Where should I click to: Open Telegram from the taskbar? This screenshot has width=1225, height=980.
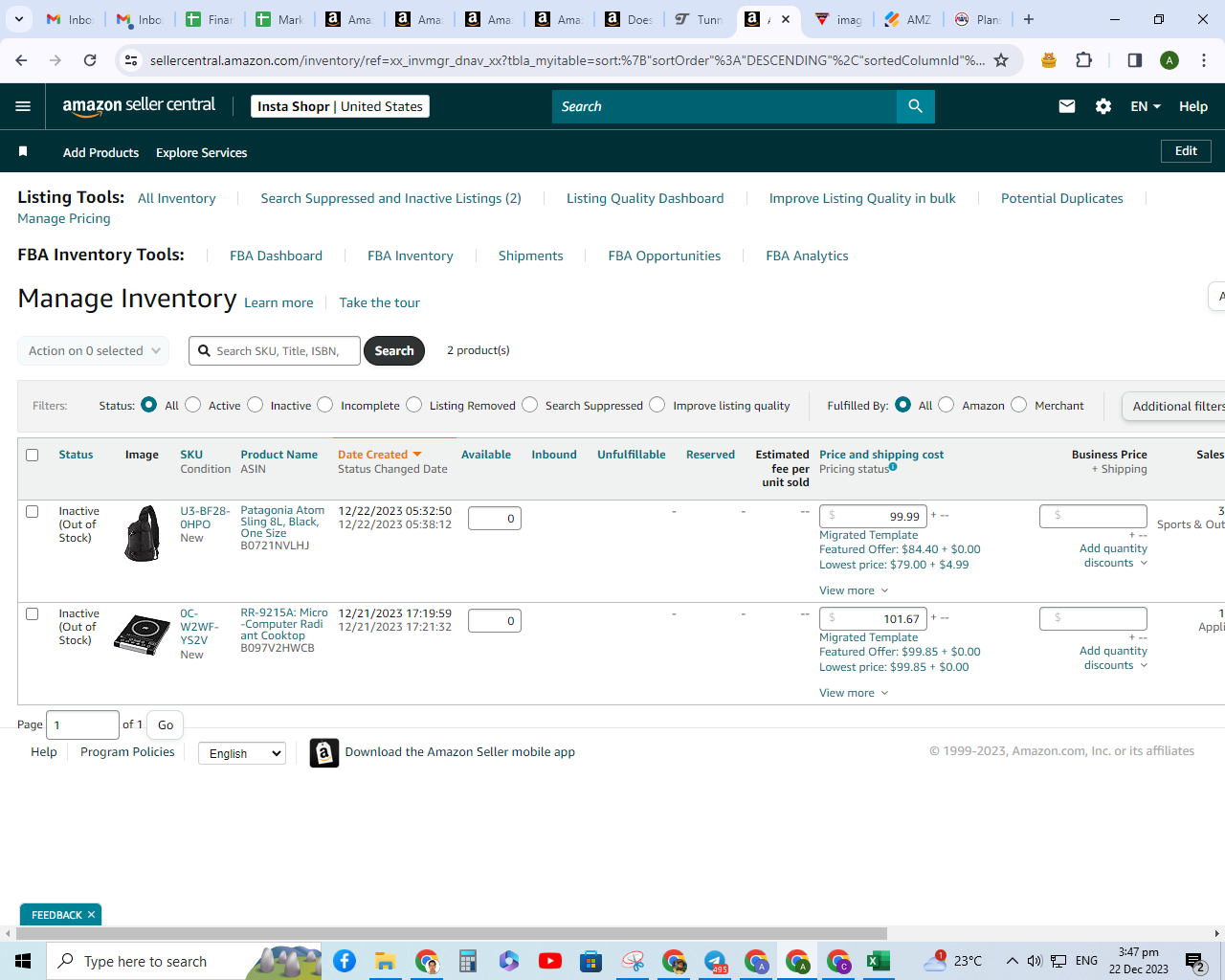tap(715, 961)
